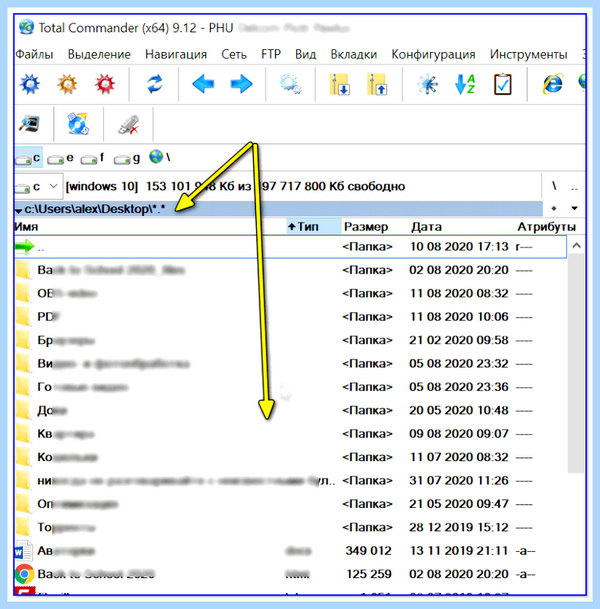Select the folder starting with 'OB'
The image size is (600, 609).
(x=290, y=293)
